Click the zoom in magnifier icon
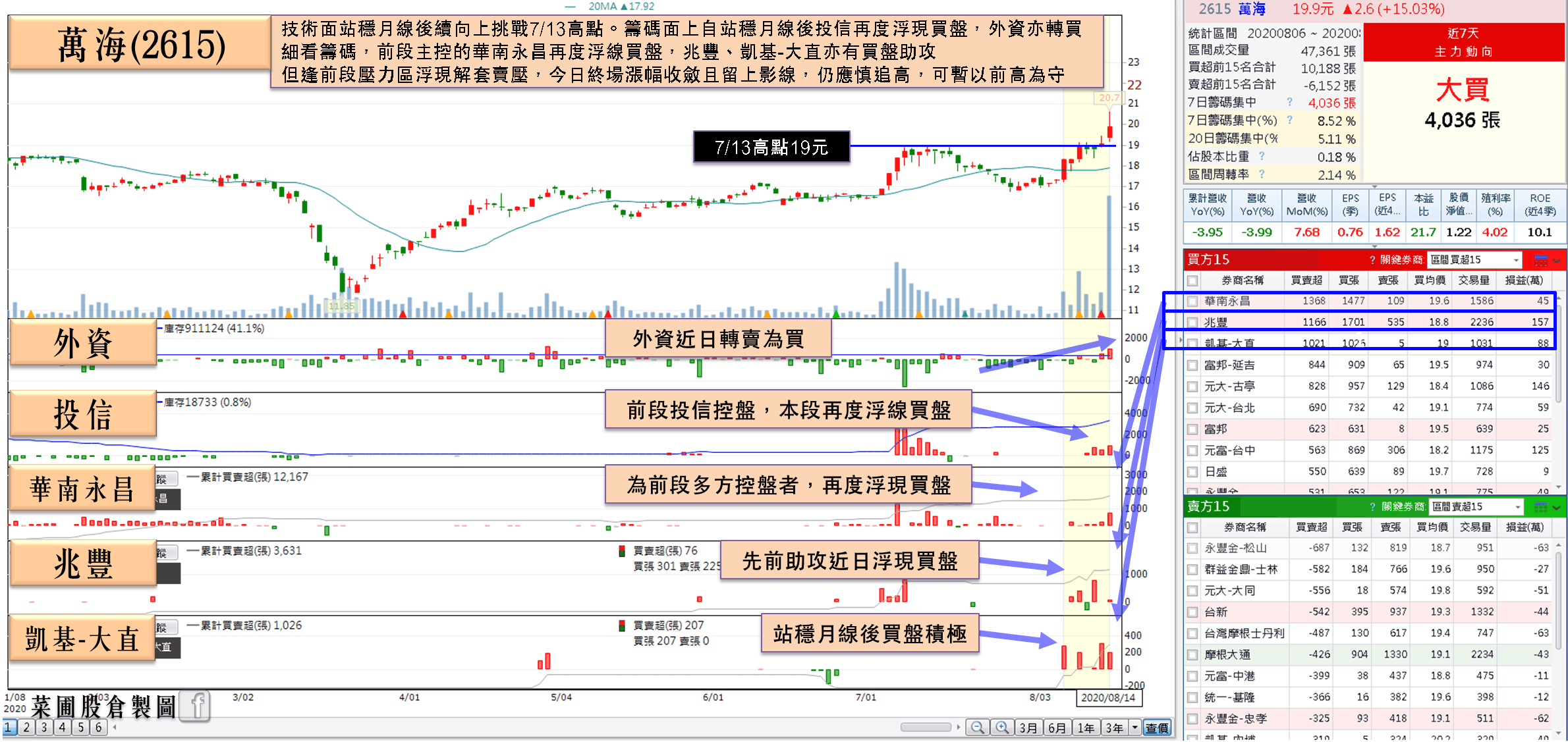The height and width of the screenshot is (742, 1568). point(1002,728)
